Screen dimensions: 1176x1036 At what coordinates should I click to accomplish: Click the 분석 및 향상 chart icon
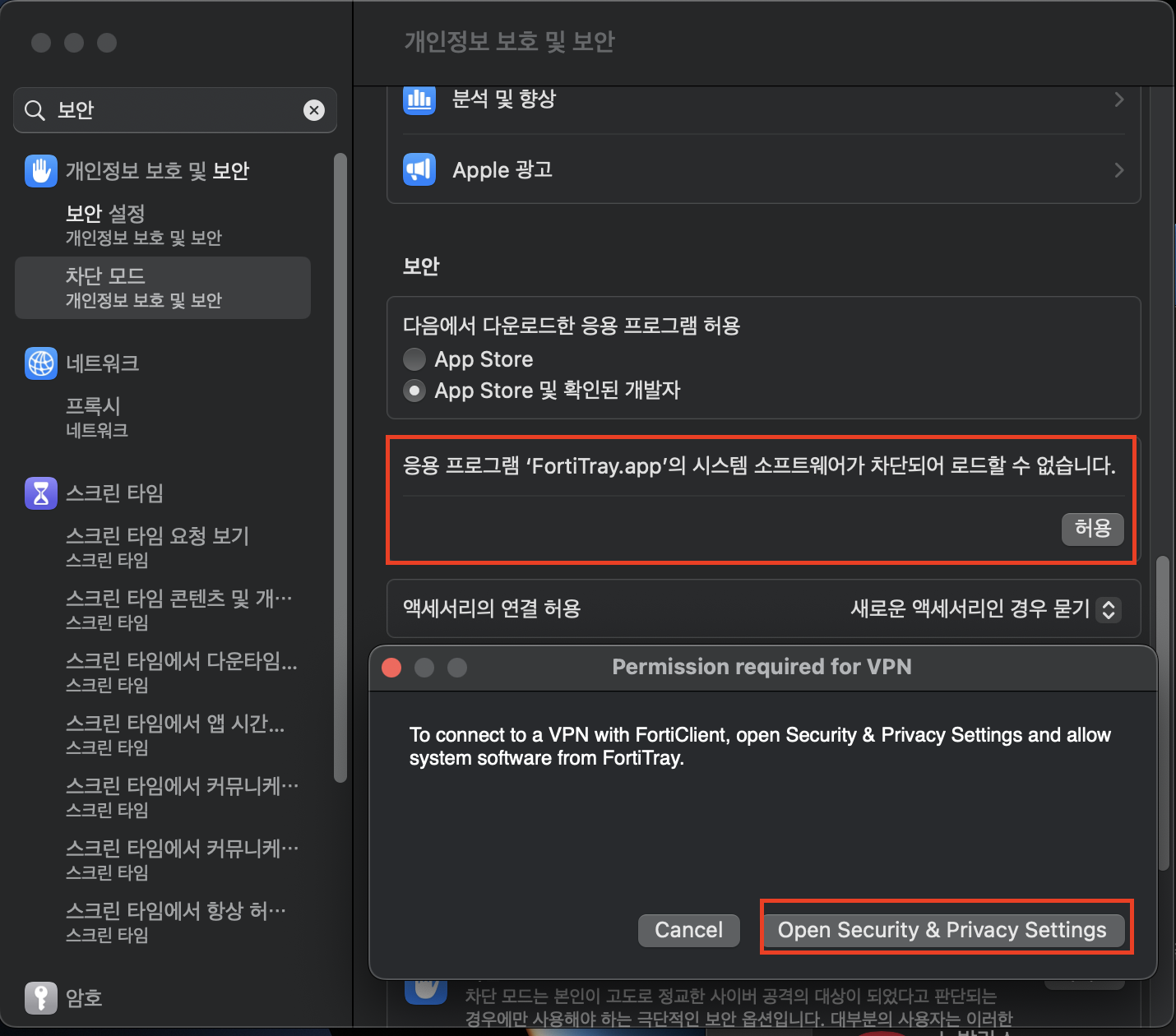click(x=419, y=99)
